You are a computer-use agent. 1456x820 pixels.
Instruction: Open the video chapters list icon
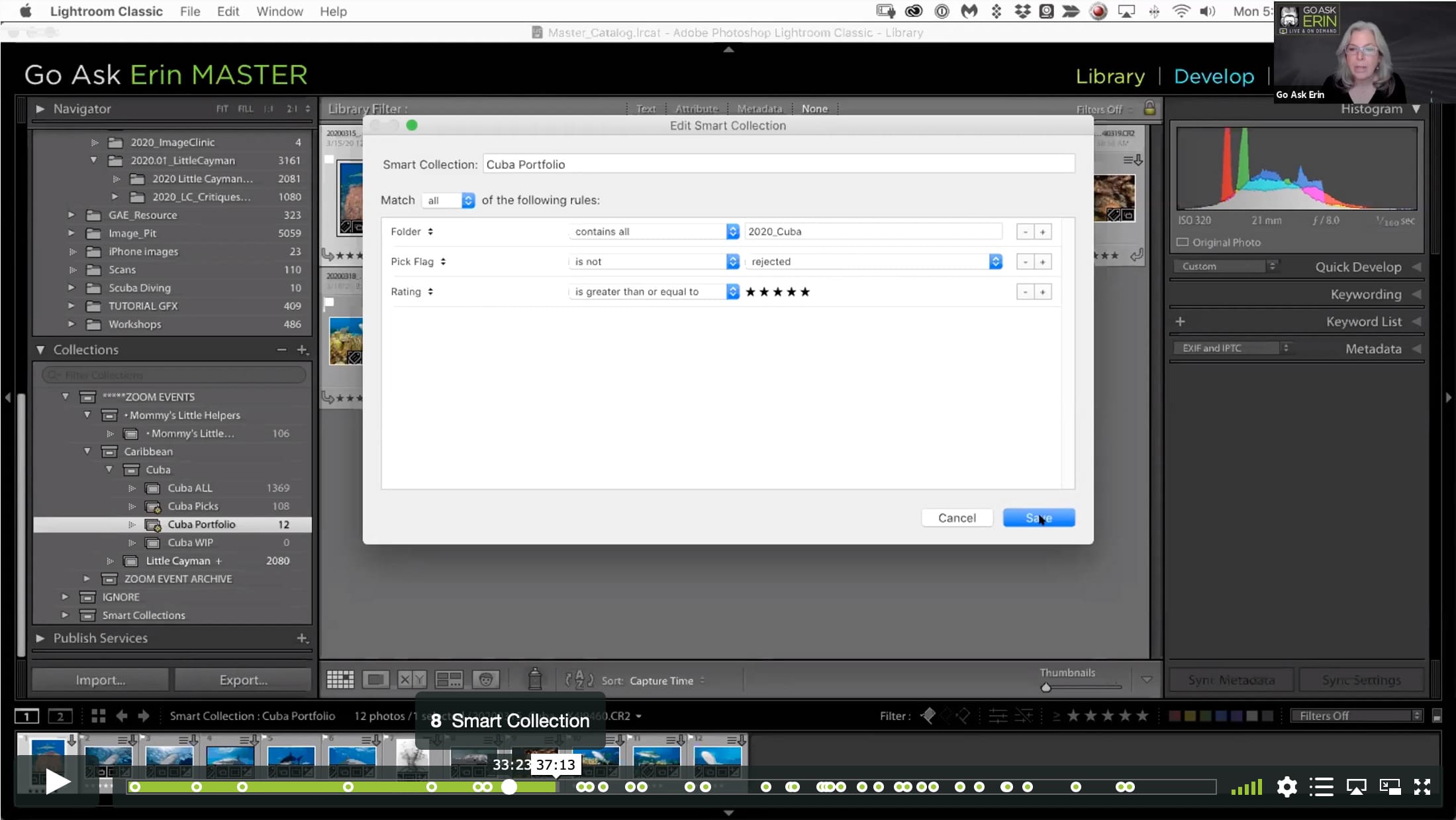point(1321,787)
